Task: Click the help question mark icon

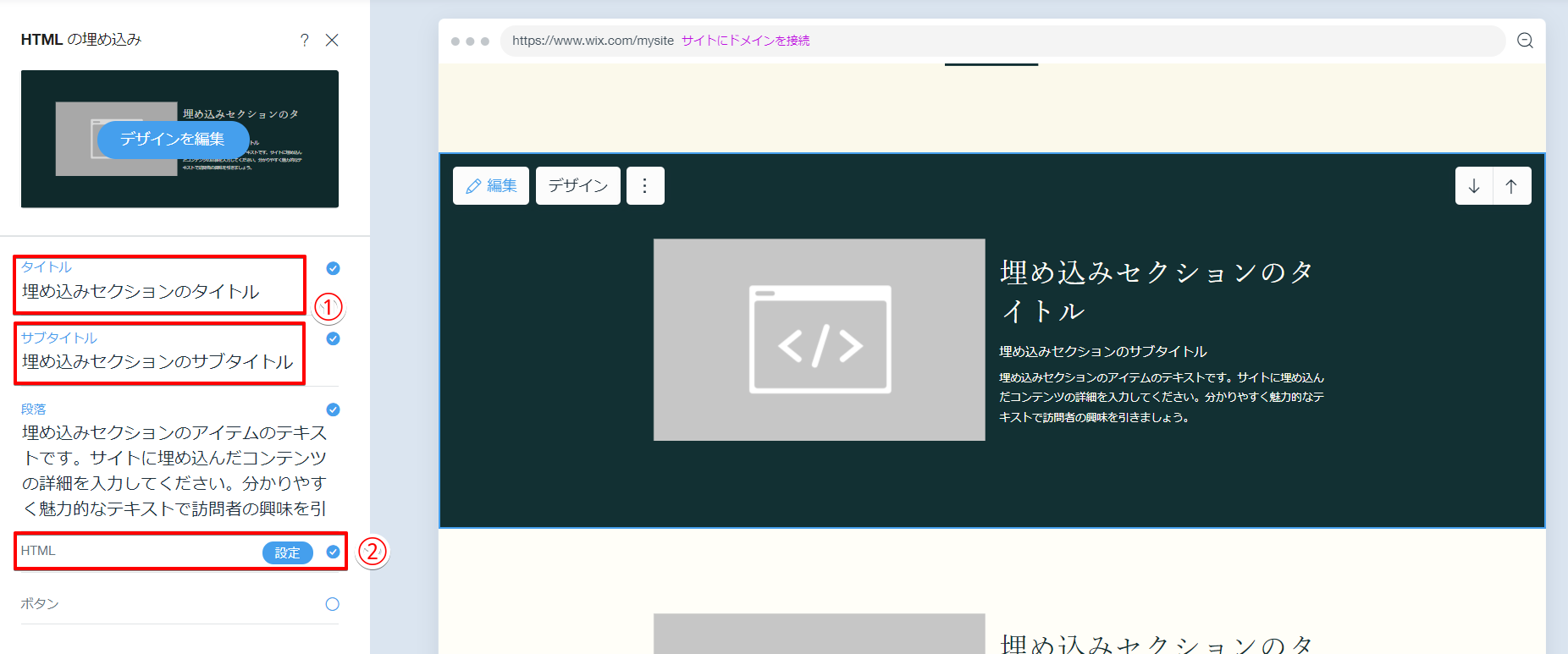Action: point(304,41)
